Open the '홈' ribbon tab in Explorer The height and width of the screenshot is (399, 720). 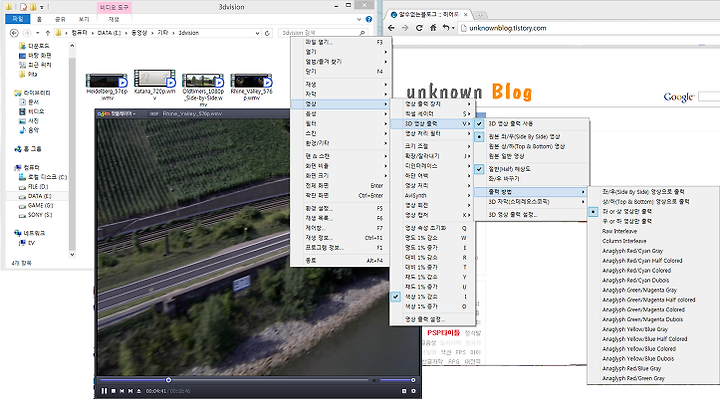(39, 19)
